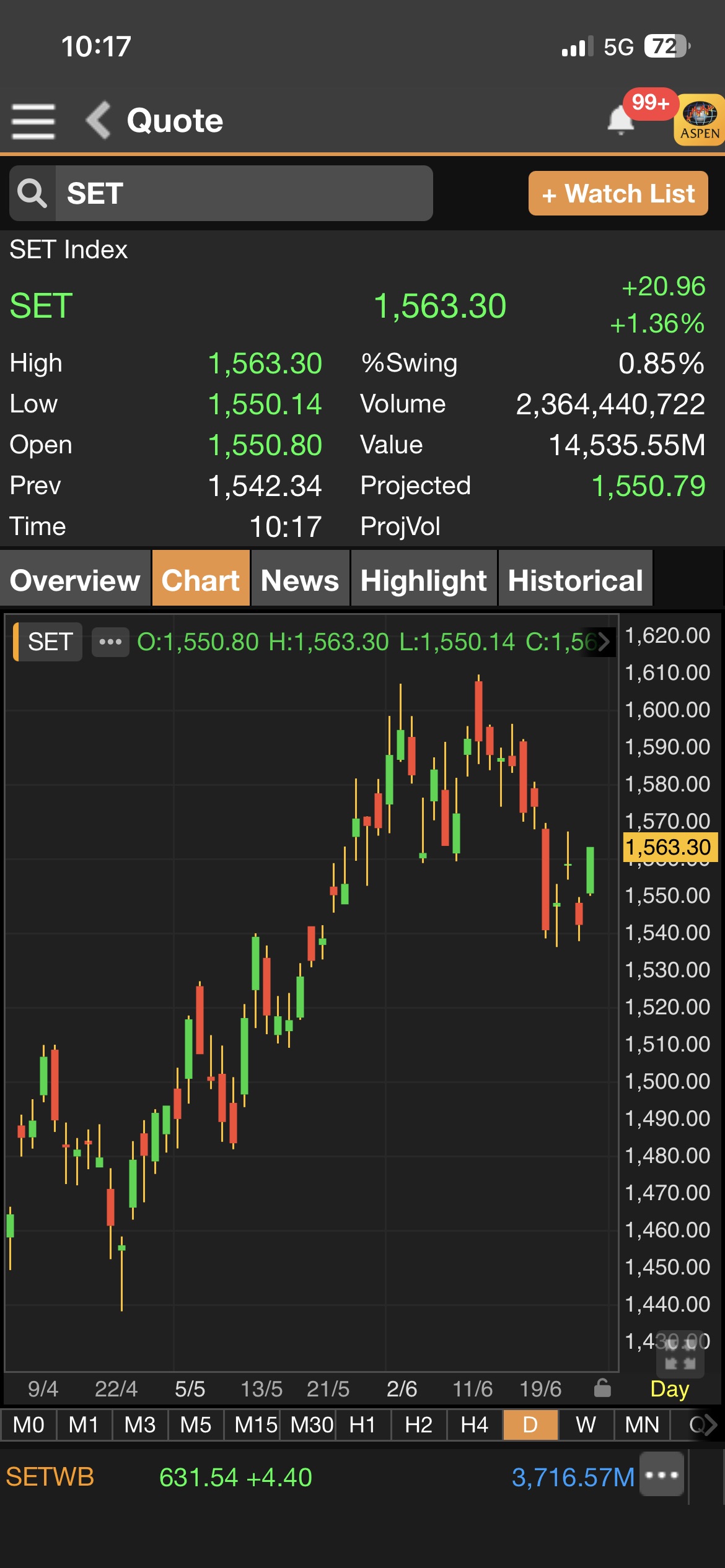Add SET to Watch List
Viewport: 725px width, 1568px height.
pos(618,193)
